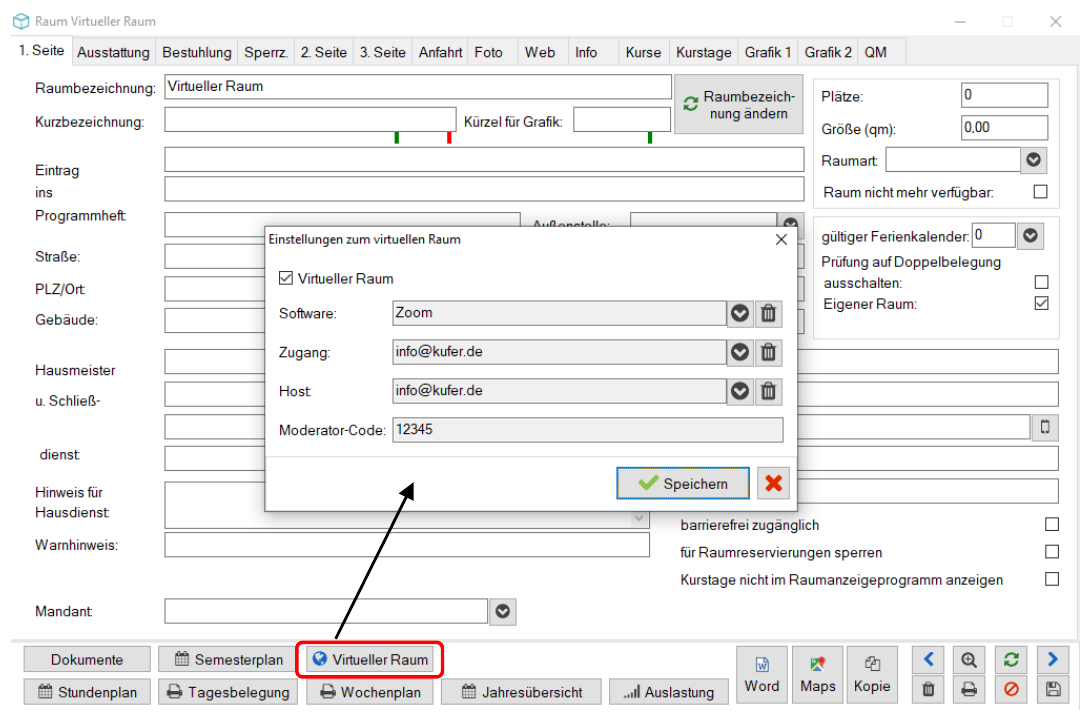Click into the Moderator-Code field
1090x719 pixels.
coord(587,430)
